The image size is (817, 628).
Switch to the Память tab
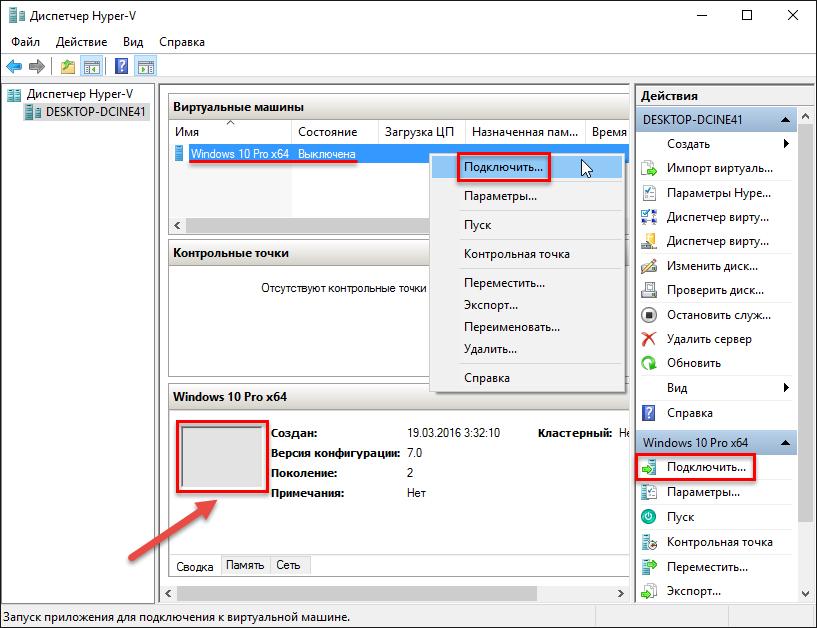(245, 565)
